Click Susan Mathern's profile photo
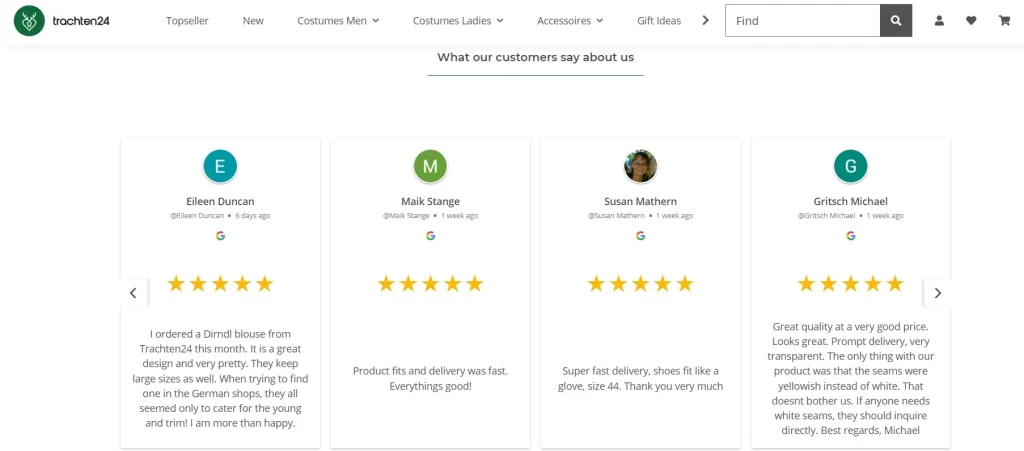The image size is (1024, 451). point(640,166)
